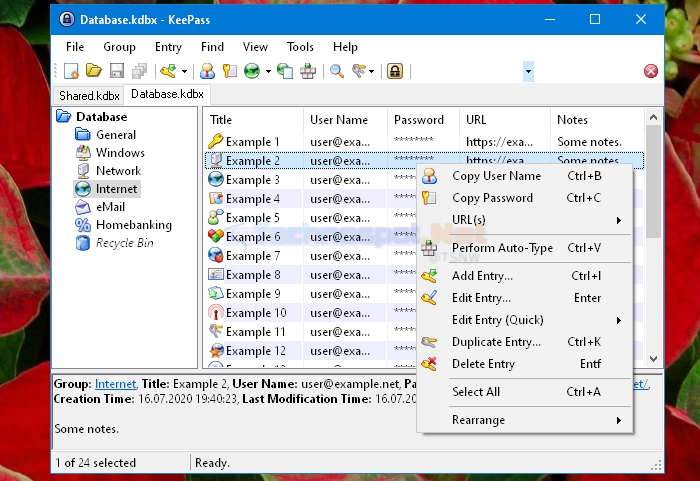Choose Copy User Name in context menu
The image size is (700, 481).
pyautogui.click(x=525, y=176)
